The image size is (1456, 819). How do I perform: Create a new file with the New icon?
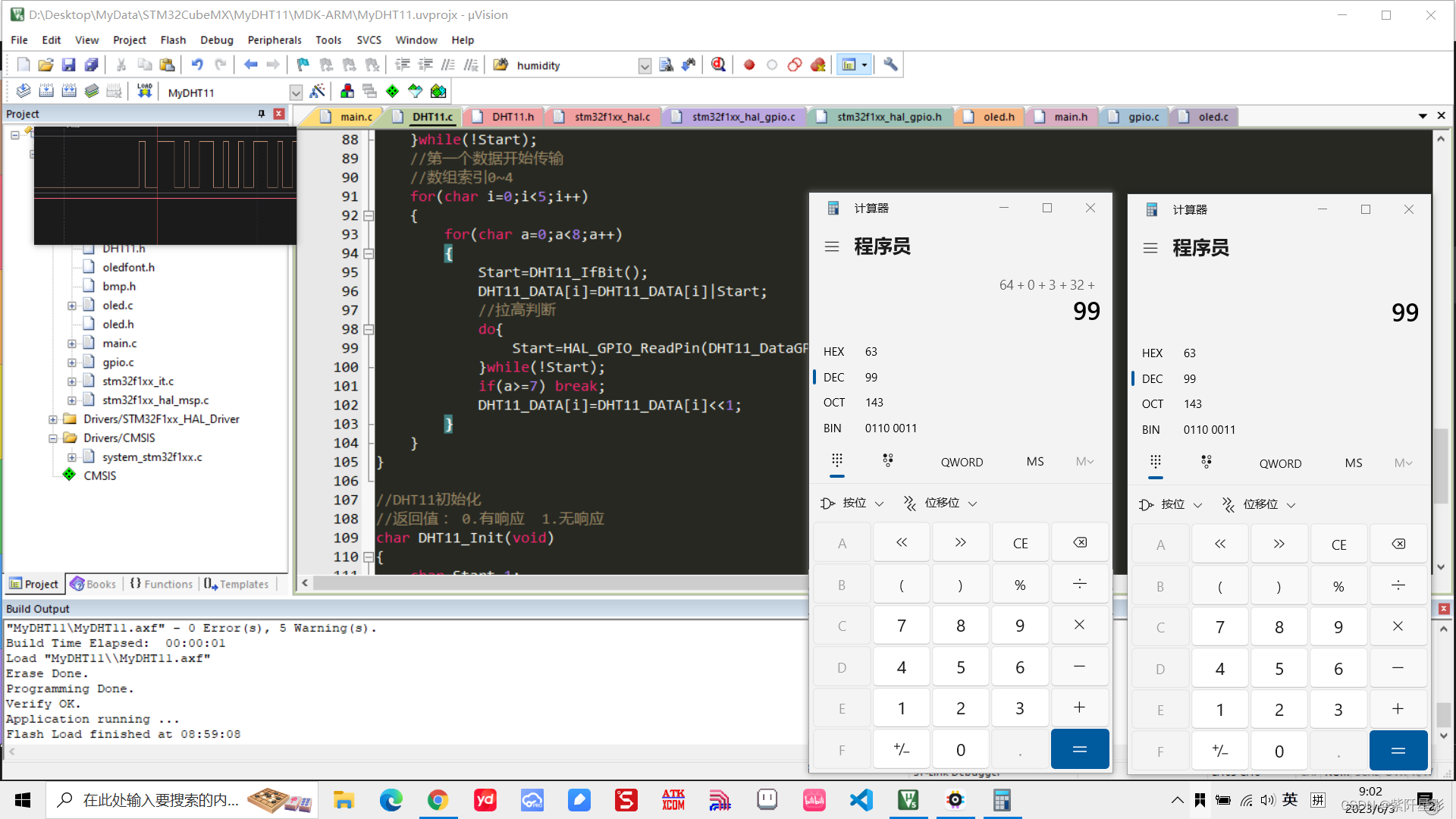click(x=24, y=65)
